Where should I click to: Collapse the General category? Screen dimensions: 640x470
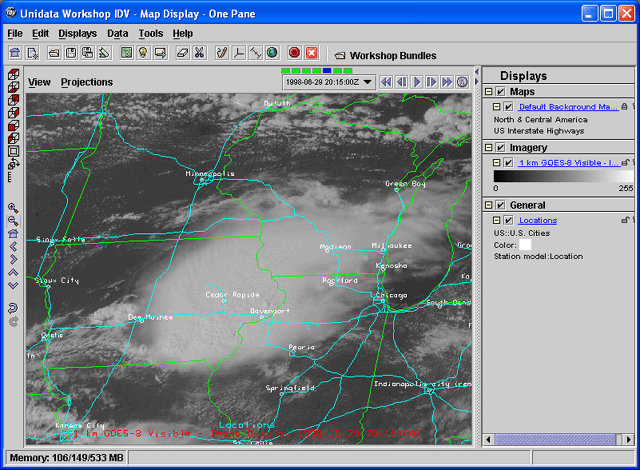tap(489, 206)
